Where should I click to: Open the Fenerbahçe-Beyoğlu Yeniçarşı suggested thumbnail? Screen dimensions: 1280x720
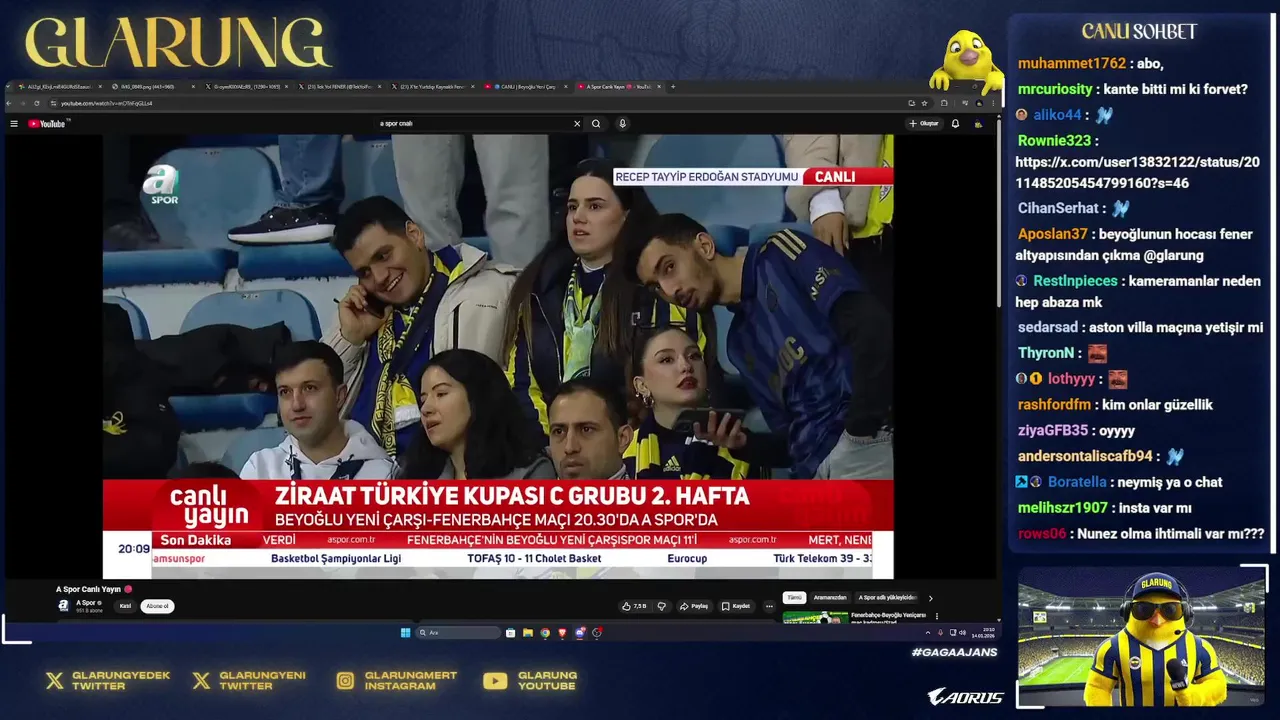(x=815, y=617)
